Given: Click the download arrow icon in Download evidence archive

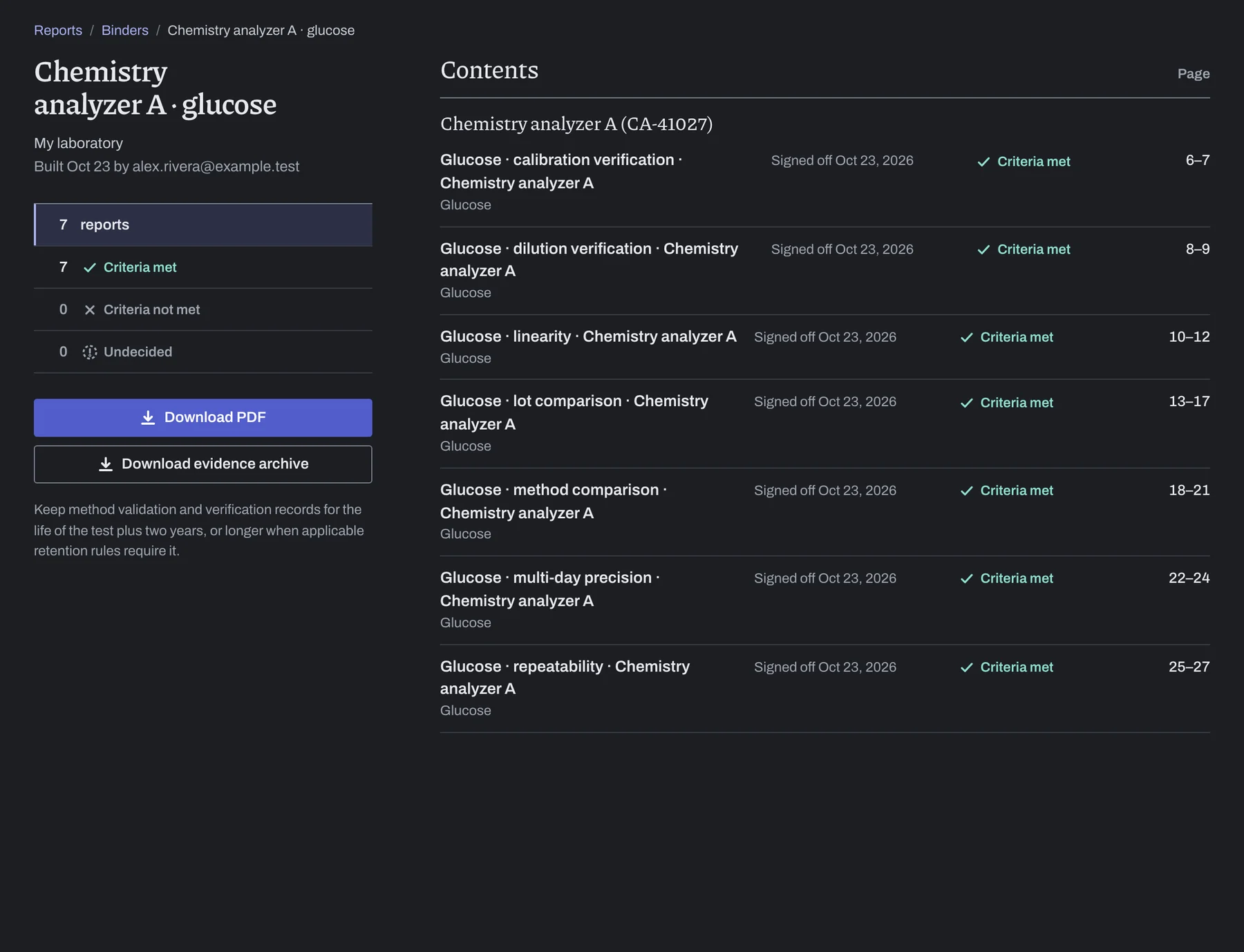Looking at the screenshot, I should click(106, 464).
